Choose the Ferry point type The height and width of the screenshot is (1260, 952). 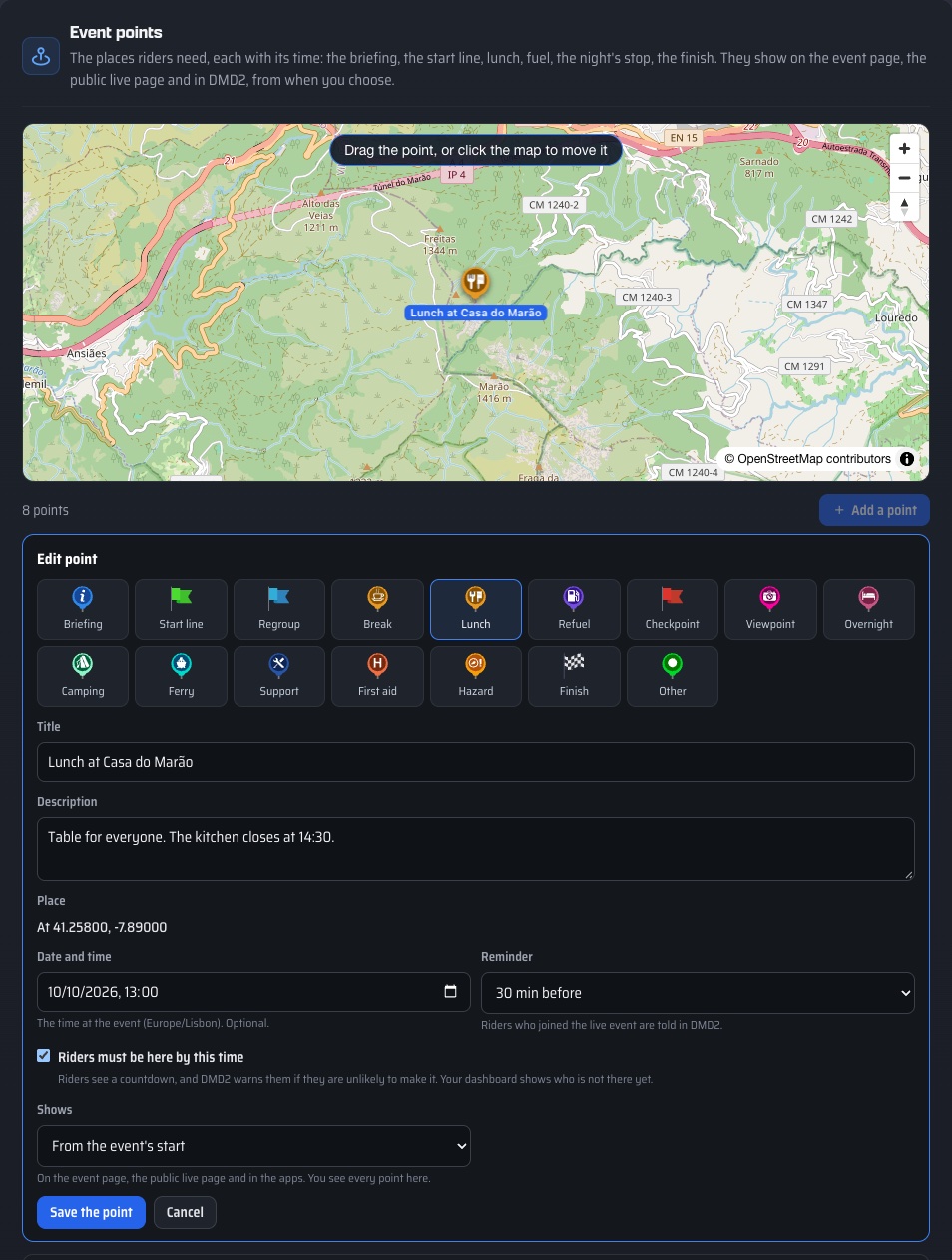pyautogui.click(x=181, y=676)
